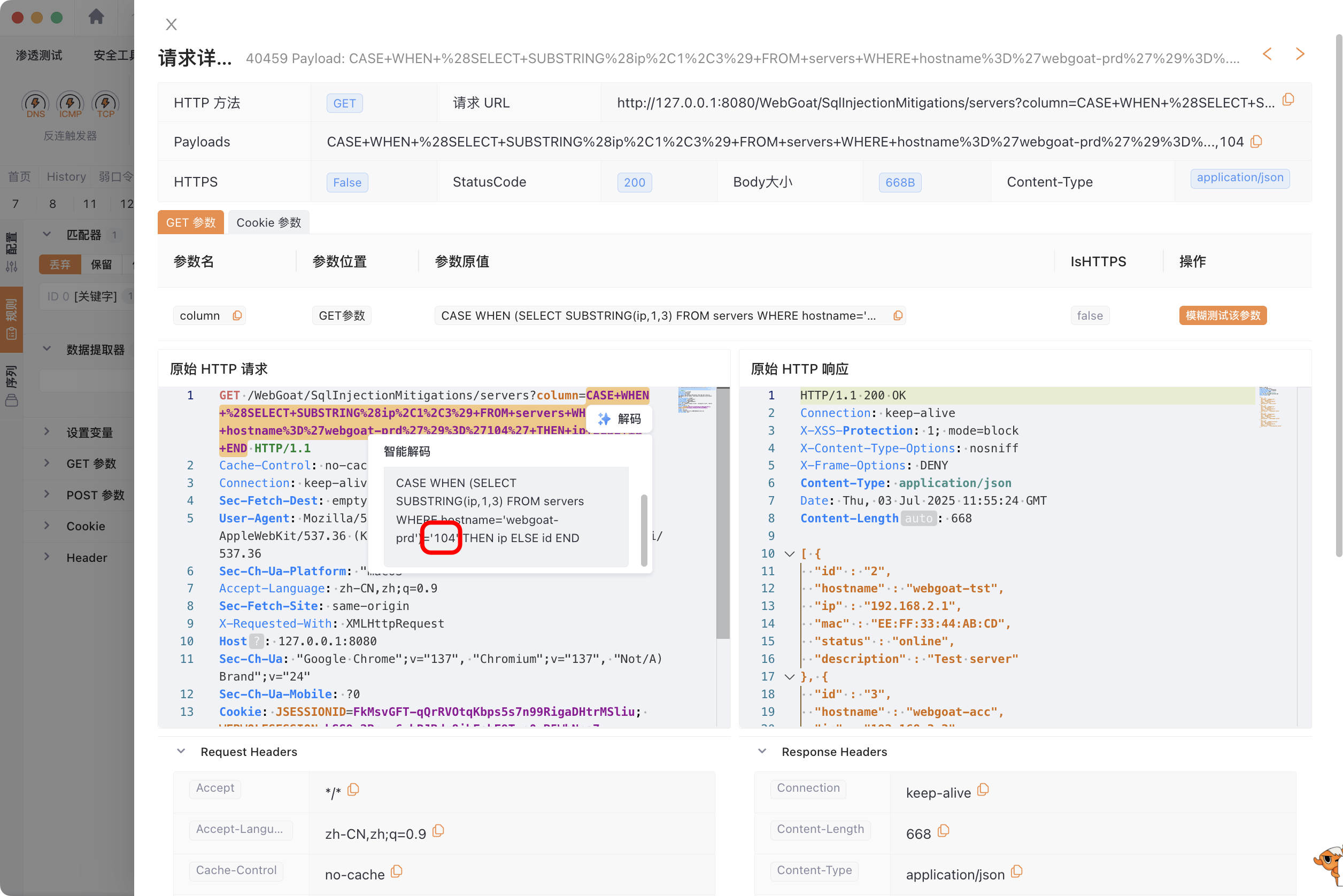Click the 668B body size tag

[x=900, y=182]
